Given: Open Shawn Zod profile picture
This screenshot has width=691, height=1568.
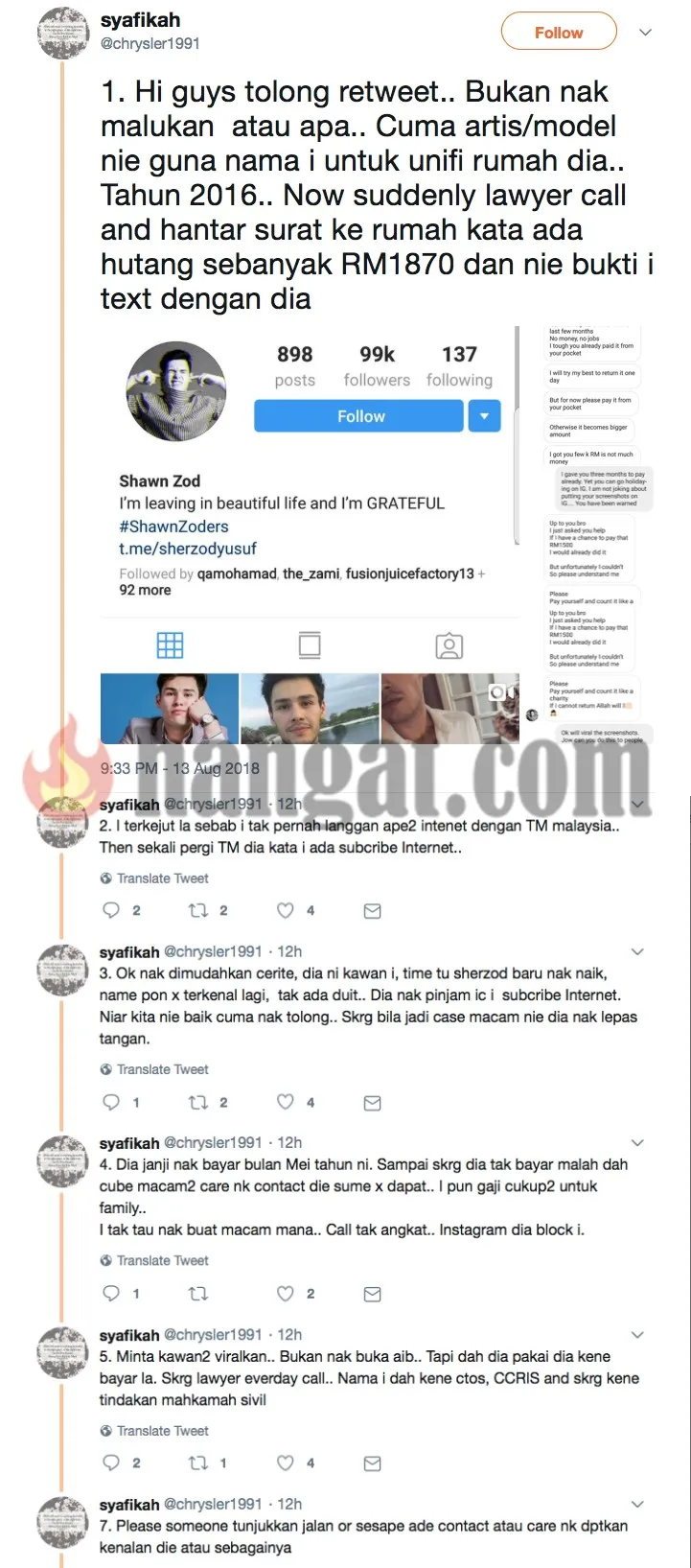Looking at the screenshot, I should 176,392.
